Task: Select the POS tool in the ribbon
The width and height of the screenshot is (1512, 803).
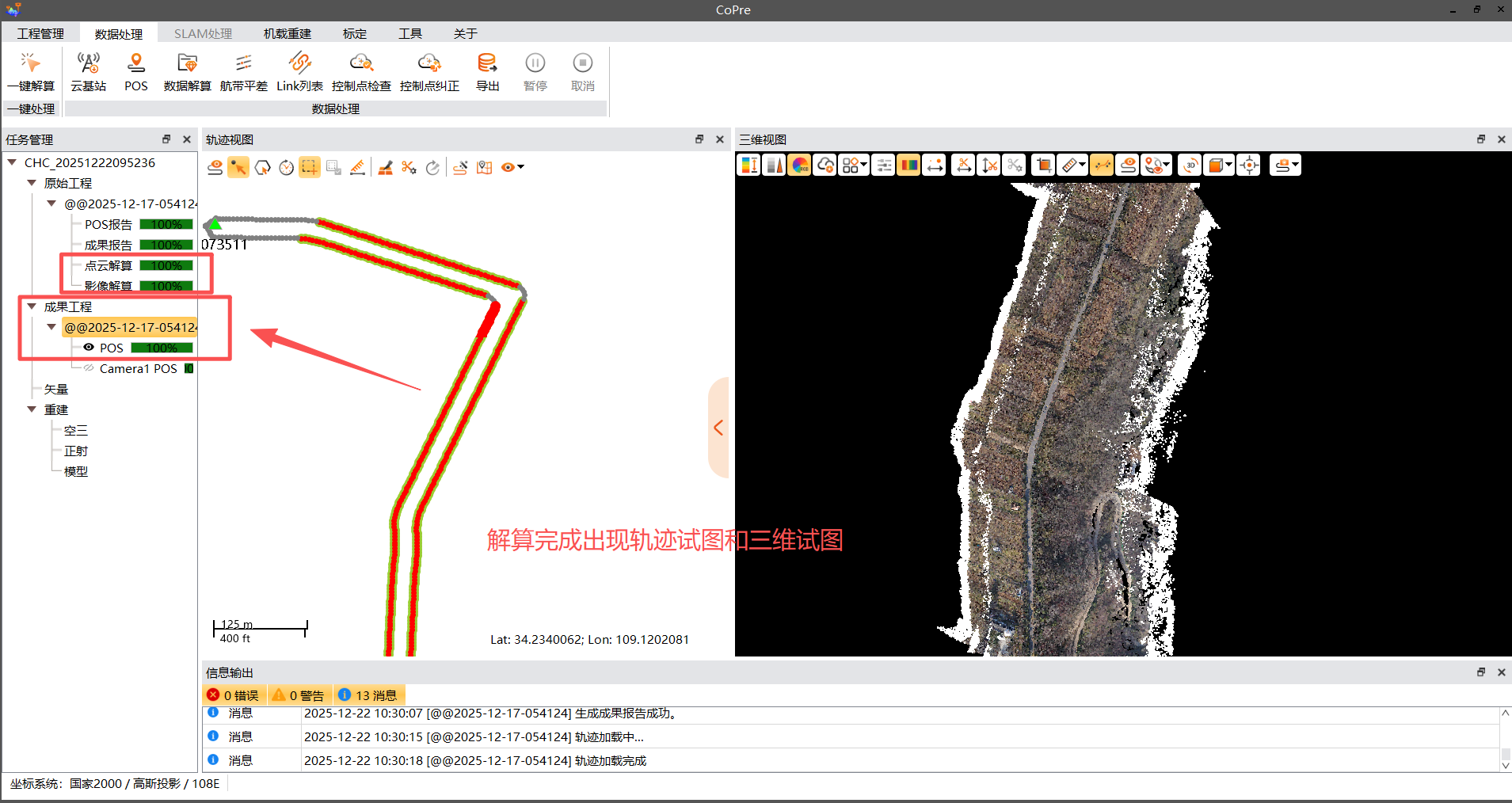Action: 135,71
